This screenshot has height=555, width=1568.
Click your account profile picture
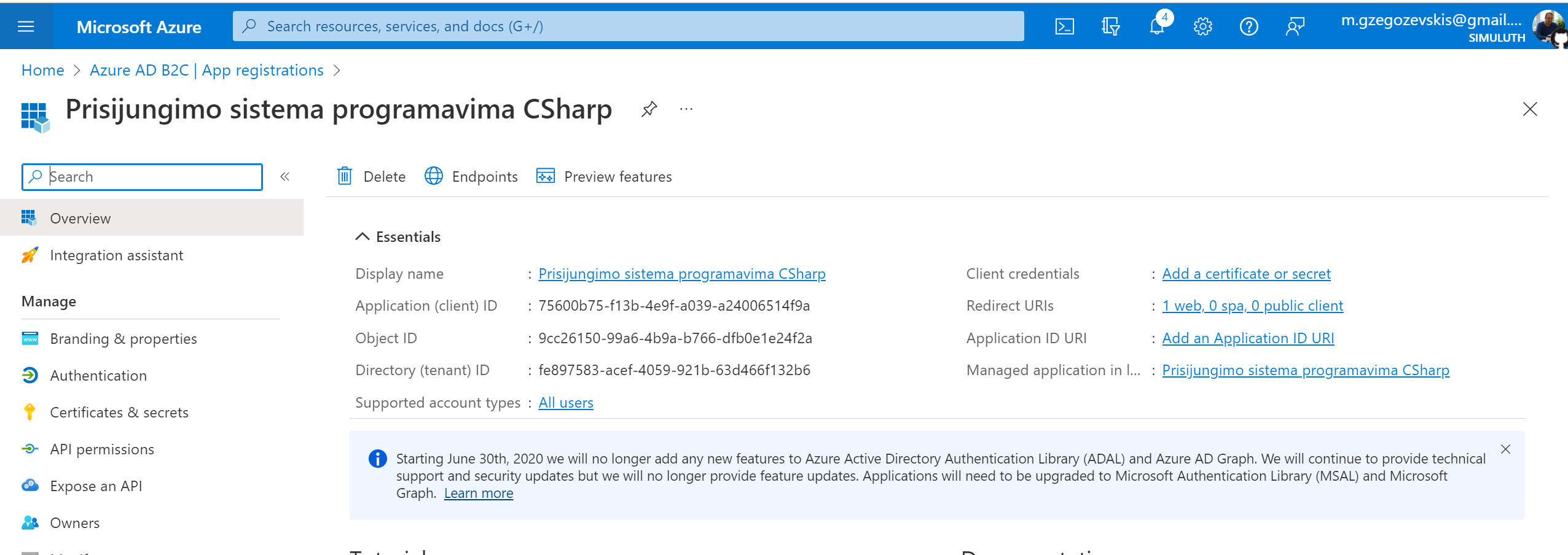(1549, 26)
